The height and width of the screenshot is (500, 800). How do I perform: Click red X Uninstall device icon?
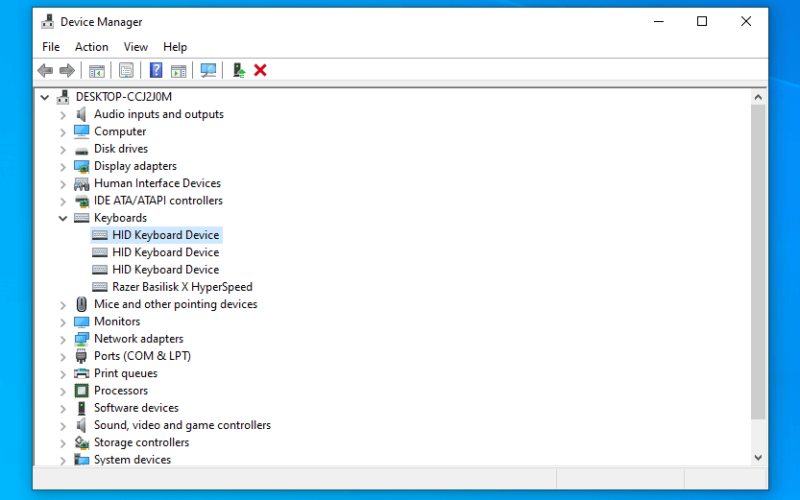point(260,70)
